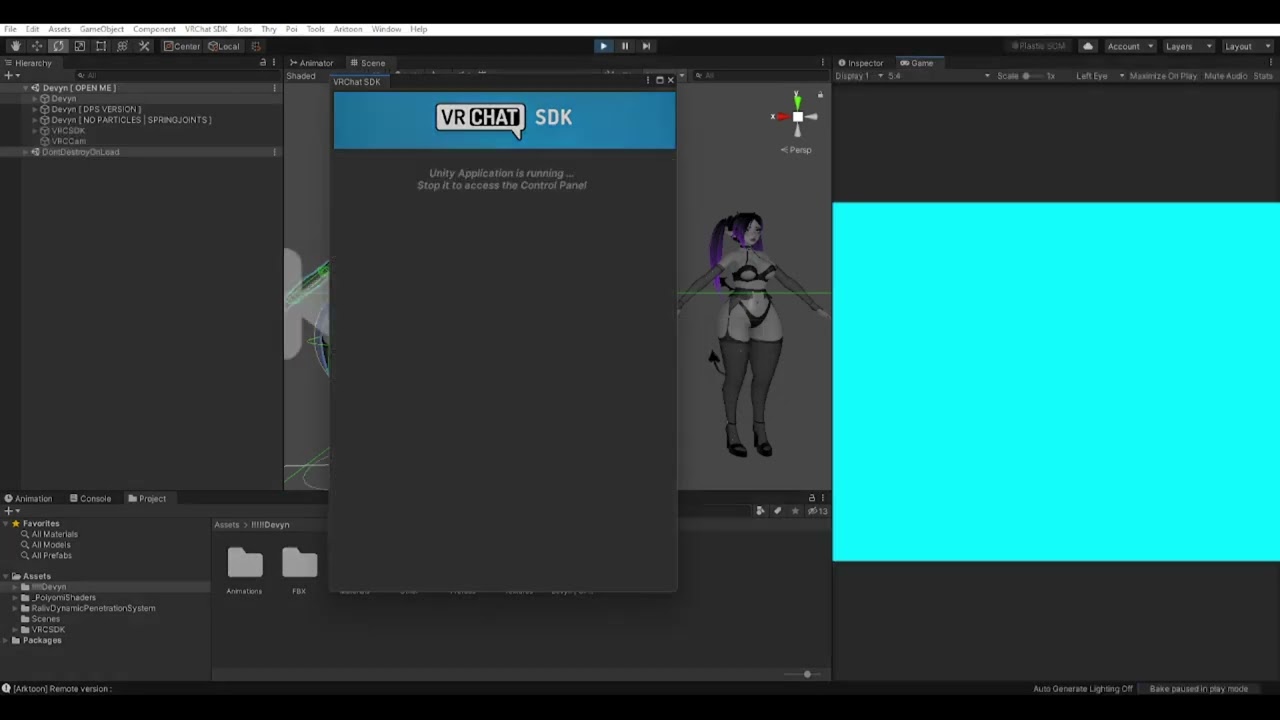Toggle the scene gizmo lock icon
Image resolution: width=1280 pixels, height=720 pixels.
820,95
